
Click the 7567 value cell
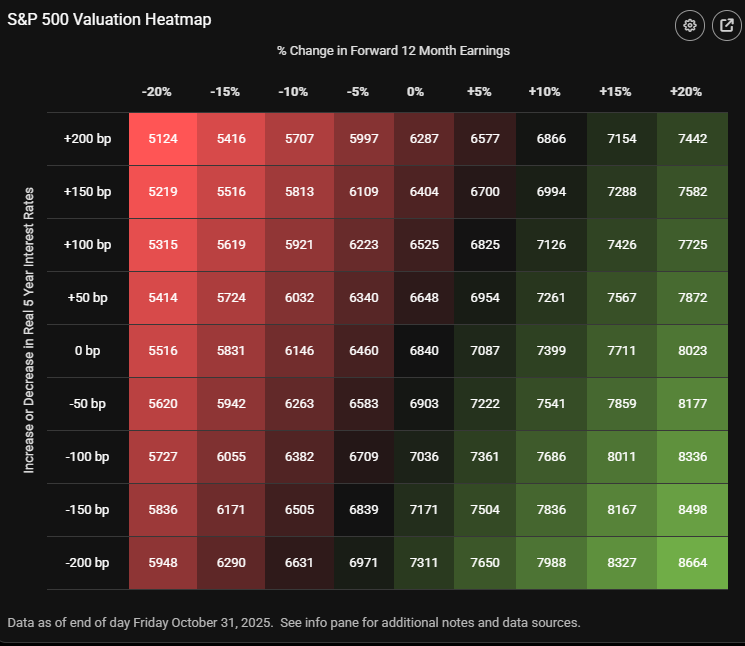622,298
